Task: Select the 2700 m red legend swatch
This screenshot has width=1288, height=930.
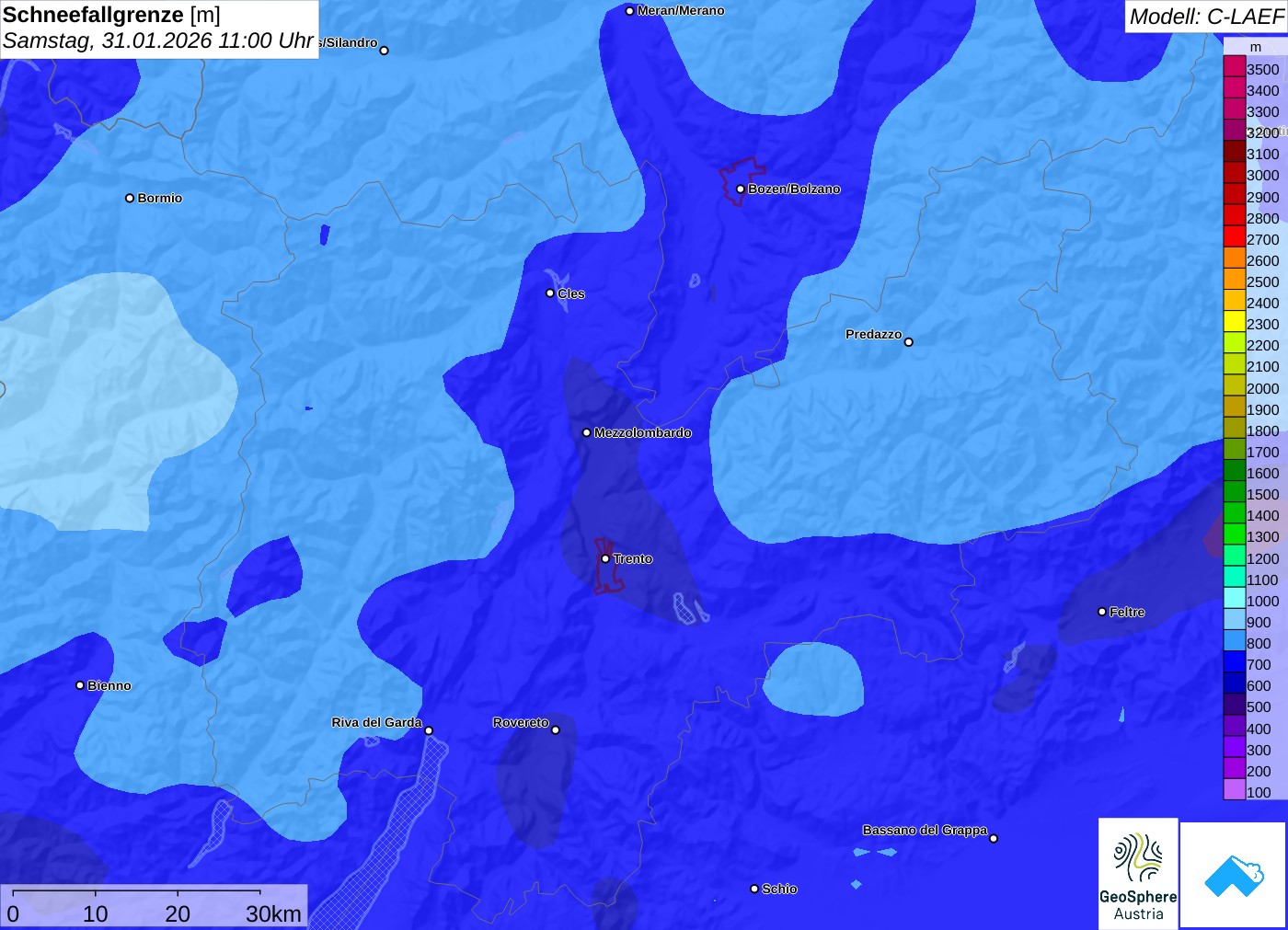Action: click(1235, 236)
